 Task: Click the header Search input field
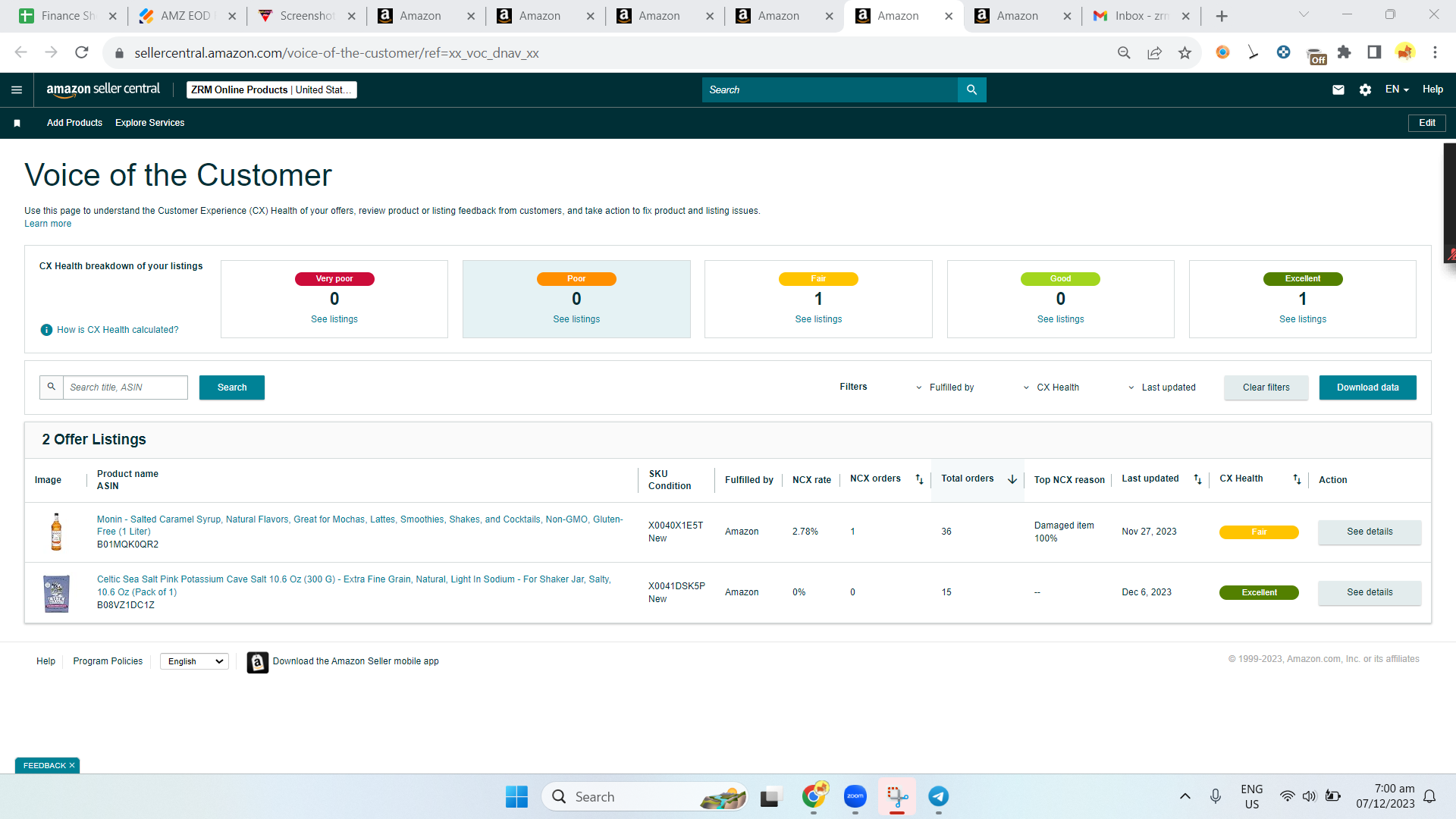coord(830,90)
